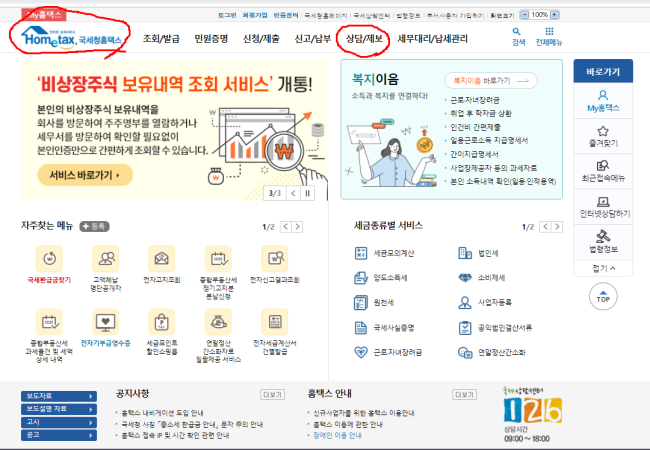Open 종합부동산세 정기고지분 분납신청 icon
Viewport: 650px width, 450px height.
(x=218, y=259)
